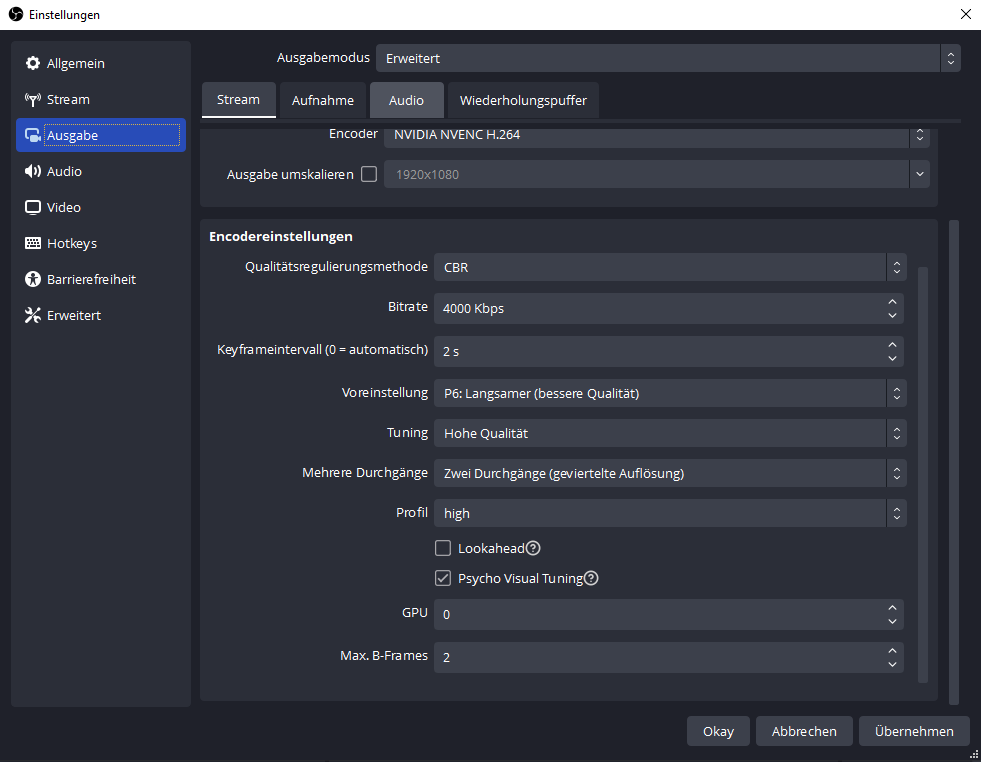Open Stream settings via antenna icon
Image resolution: width=981 pixels, height=762 pixels.
pyautogui.click(x=32, y=100)
